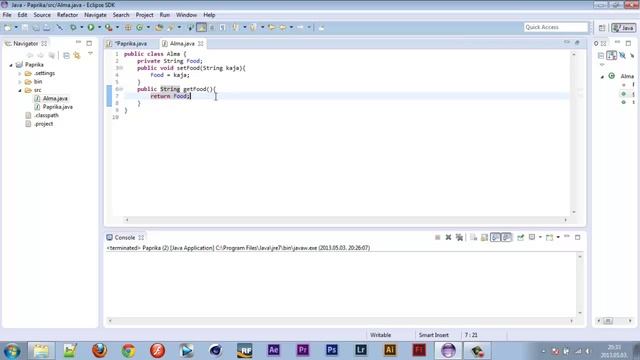The width and height of the screenshot is (640, 360).
Task: Open the Debug button dropdown arrow
Action: point(81,27)
